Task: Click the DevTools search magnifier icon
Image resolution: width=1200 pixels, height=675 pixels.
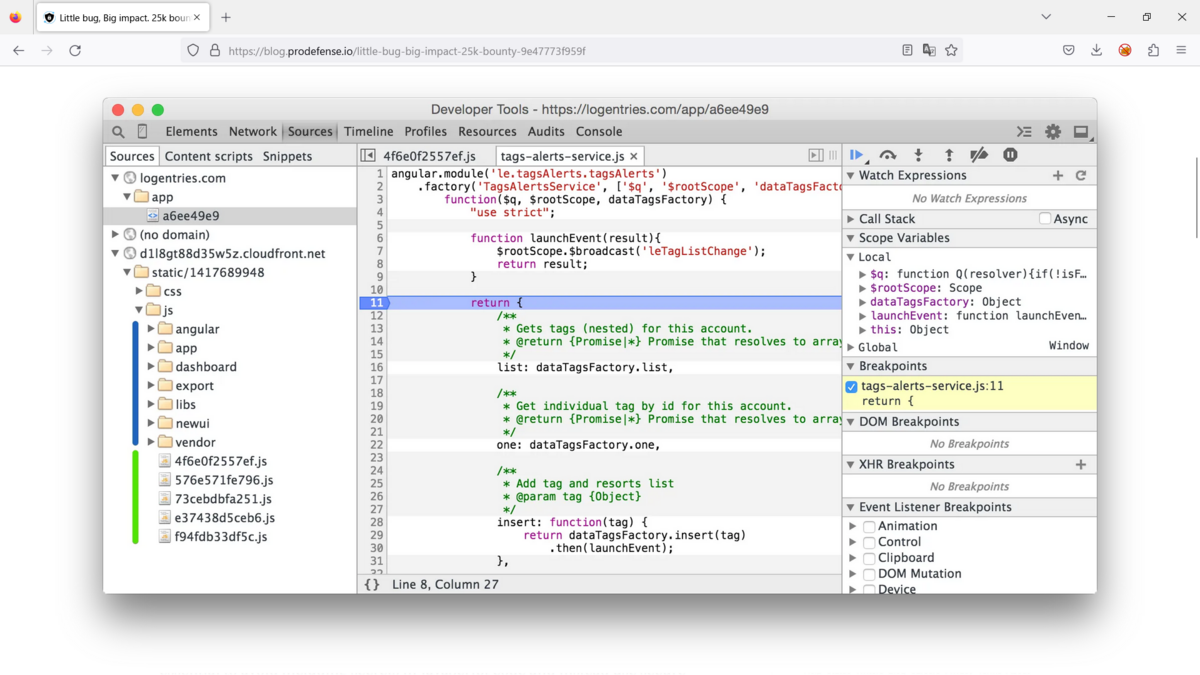Action: (118, 132)
